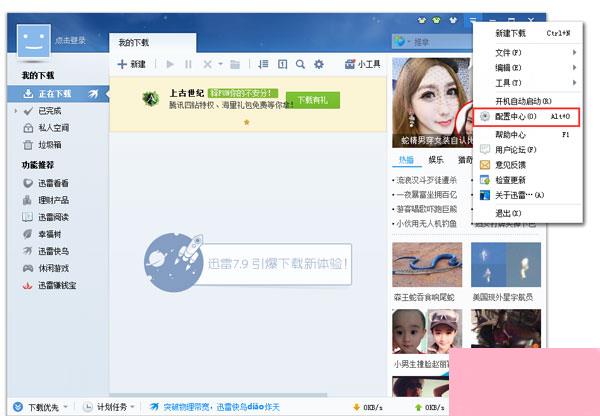This screenshot has width=600, height=416.
Task: Open 迅雷赚钱宝 in the sidebar
Action: coord(49,285)
